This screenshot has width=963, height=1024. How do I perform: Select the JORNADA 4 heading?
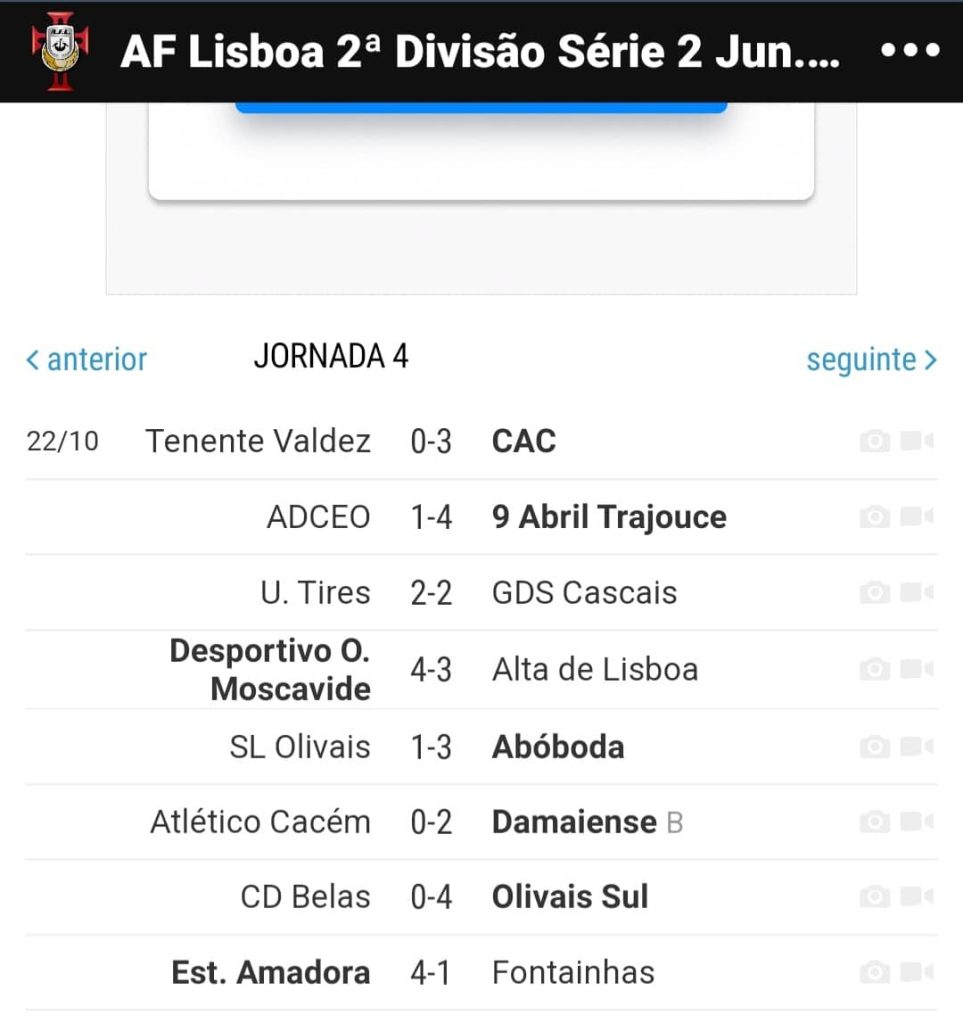pyautogui.click(x=331, y=357)
